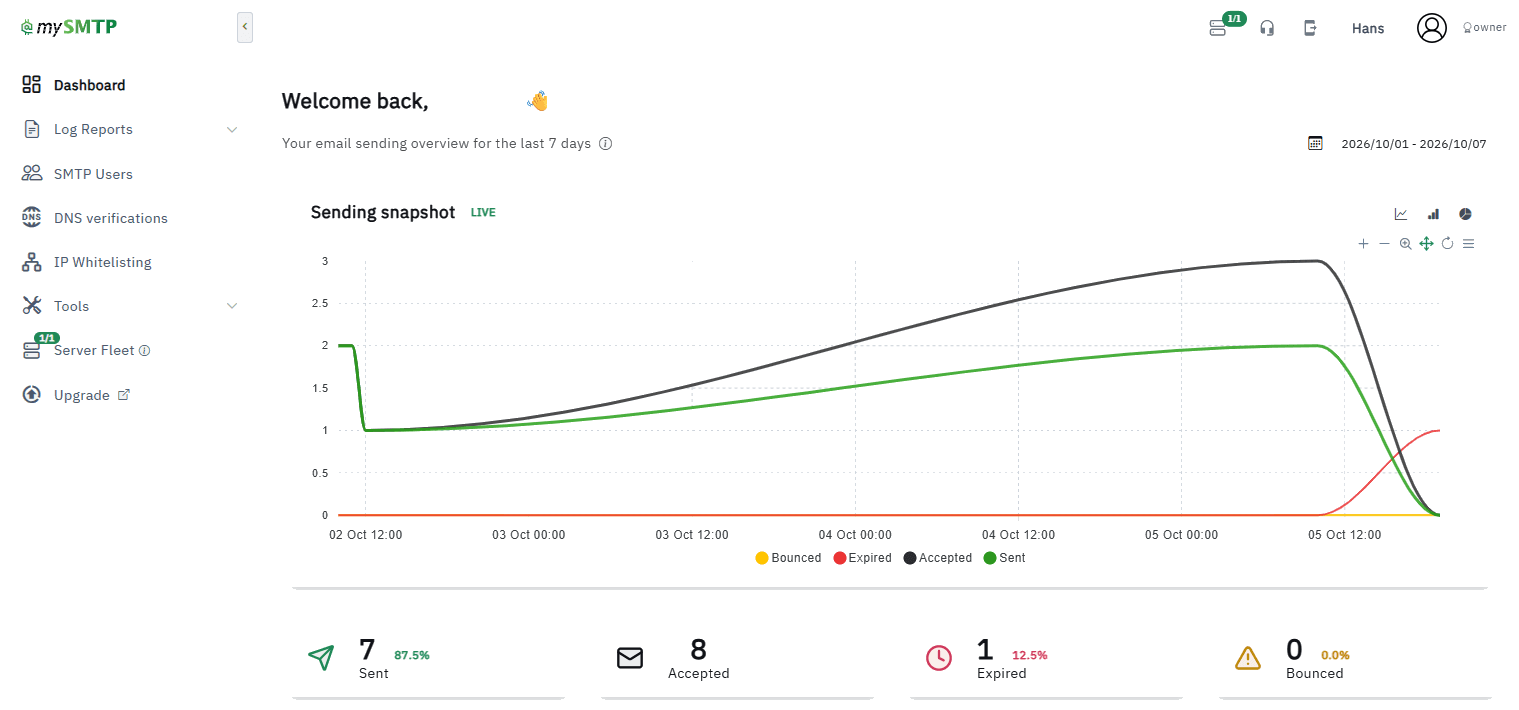
Task: Click the Bounced stat warning icon
Action: coord(1248,657)
